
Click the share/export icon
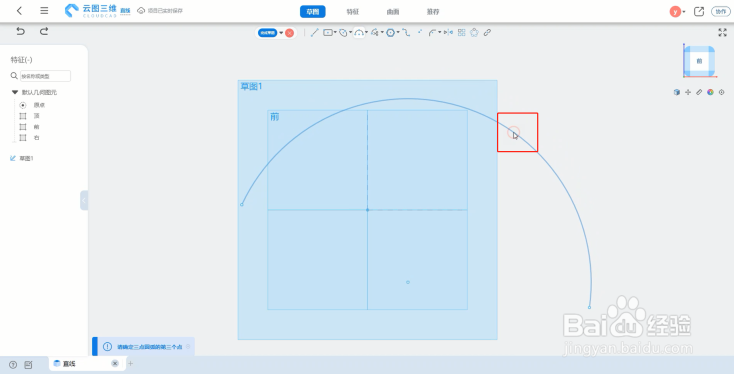coord(699,12)
